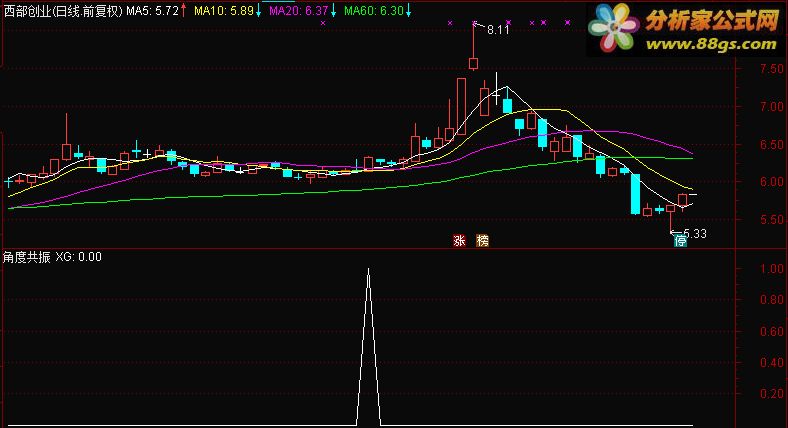788x428 pixels.
Task: Click the cyan 停 badge icon
Action: point(680,241)
